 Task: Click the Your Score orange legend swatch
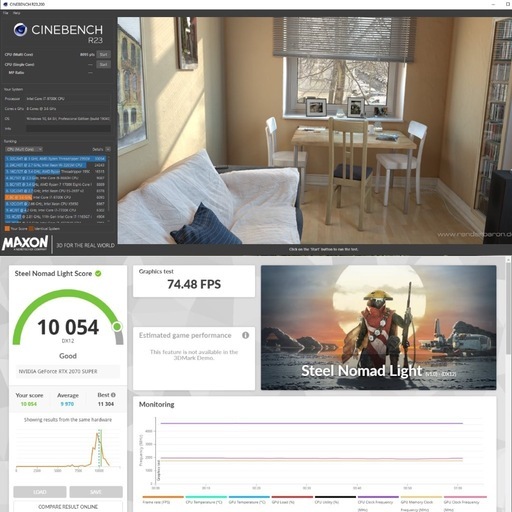pyautogui.click(x=7, y=229)
